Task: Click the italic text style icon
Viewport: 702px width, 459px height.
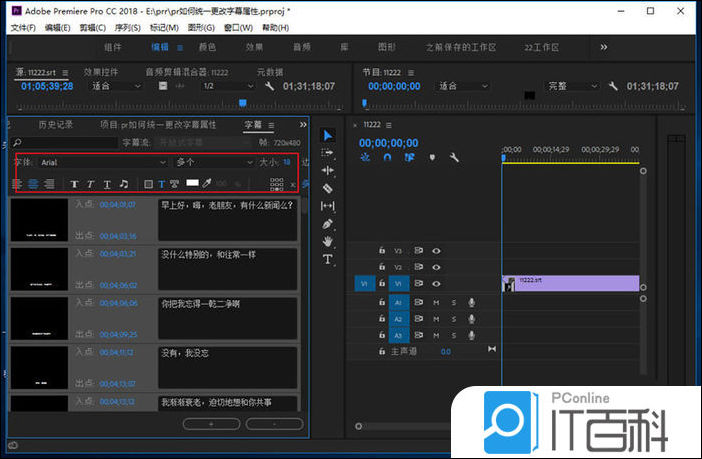Action: pyautogui.click(x=90, y=184)
